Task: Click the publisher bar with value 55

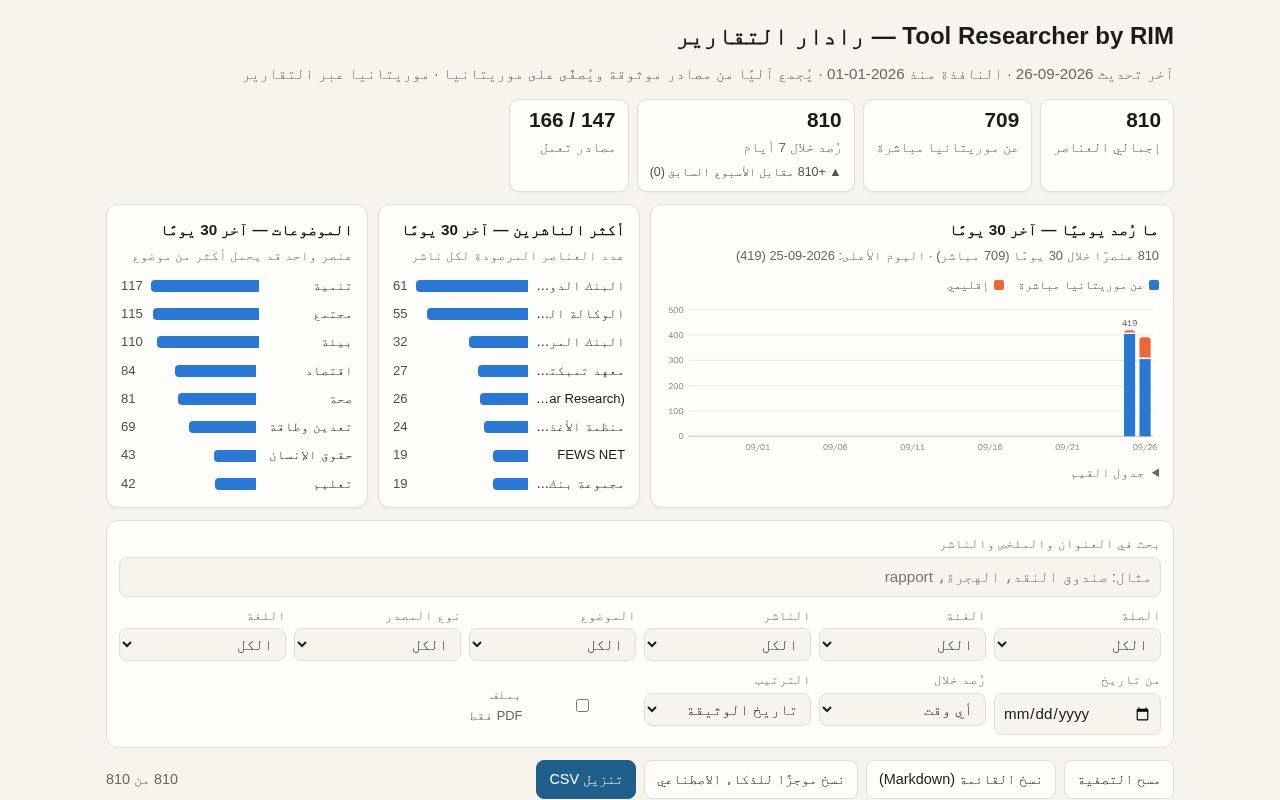Action: coord(477,314)
